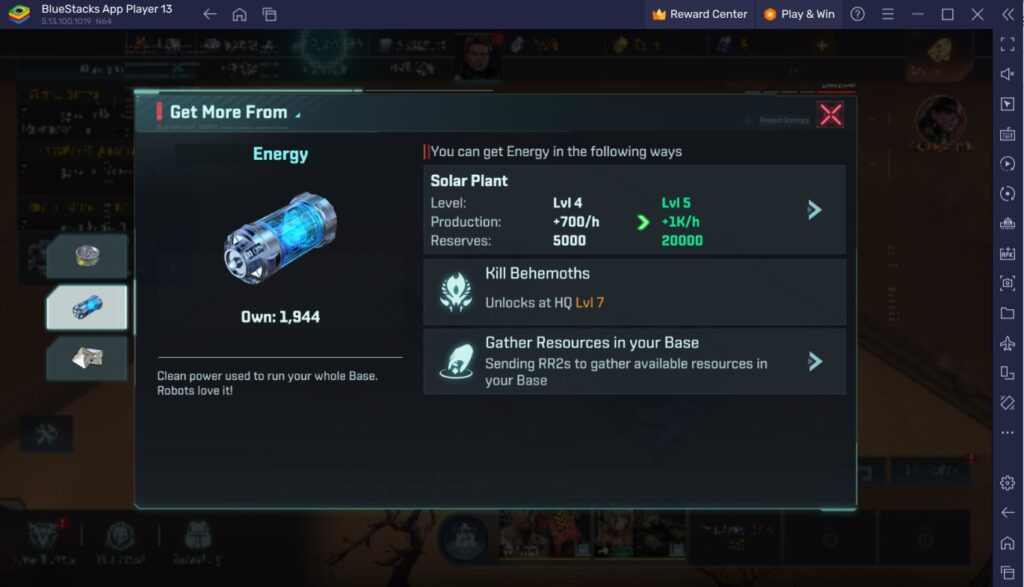The image size is (1024, 587).
Task: Go to Android home via home icon
Action: [240, 14]
